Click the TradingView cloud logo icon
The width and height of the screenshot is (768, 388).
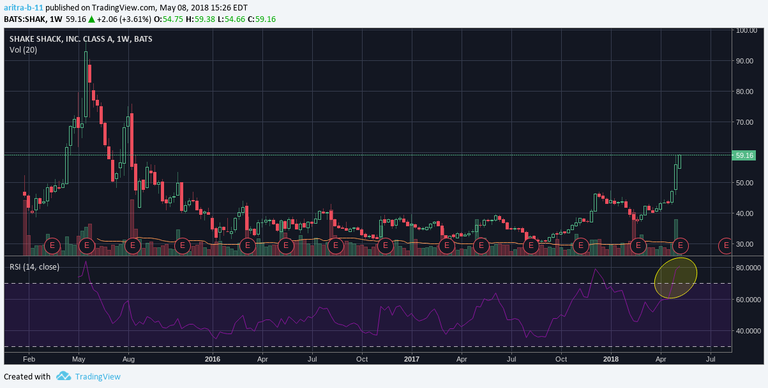(x=64, y=376)
